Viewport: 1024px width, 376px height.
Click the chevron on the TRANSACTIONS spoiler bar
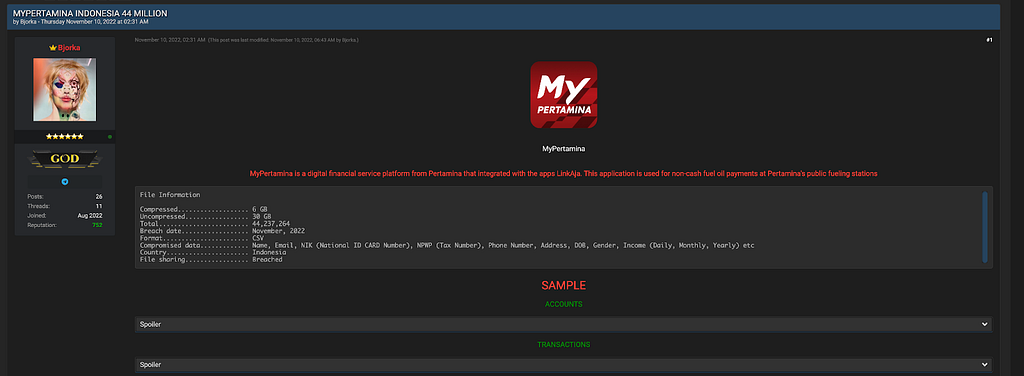[985, 364]
